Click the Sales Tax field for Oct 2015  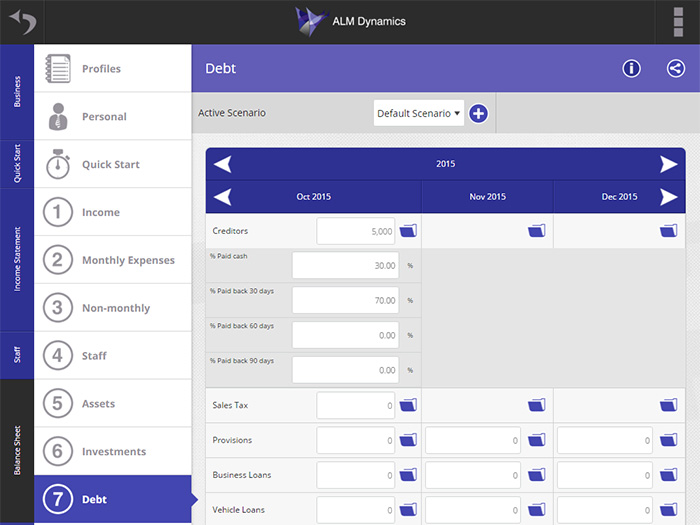coord(355,405)
